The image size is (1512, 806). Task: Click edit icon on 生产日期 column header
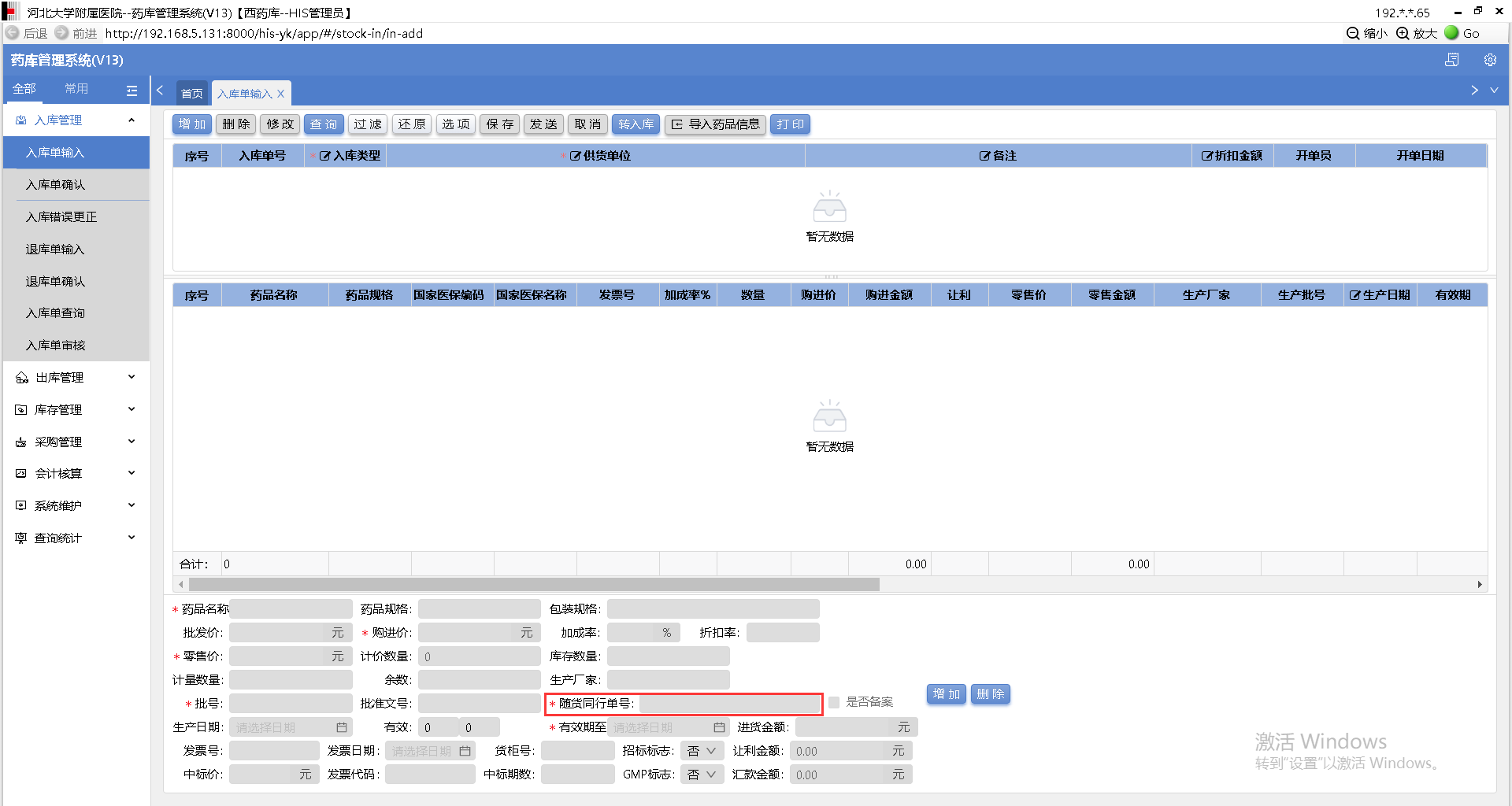coord(1354,295)
